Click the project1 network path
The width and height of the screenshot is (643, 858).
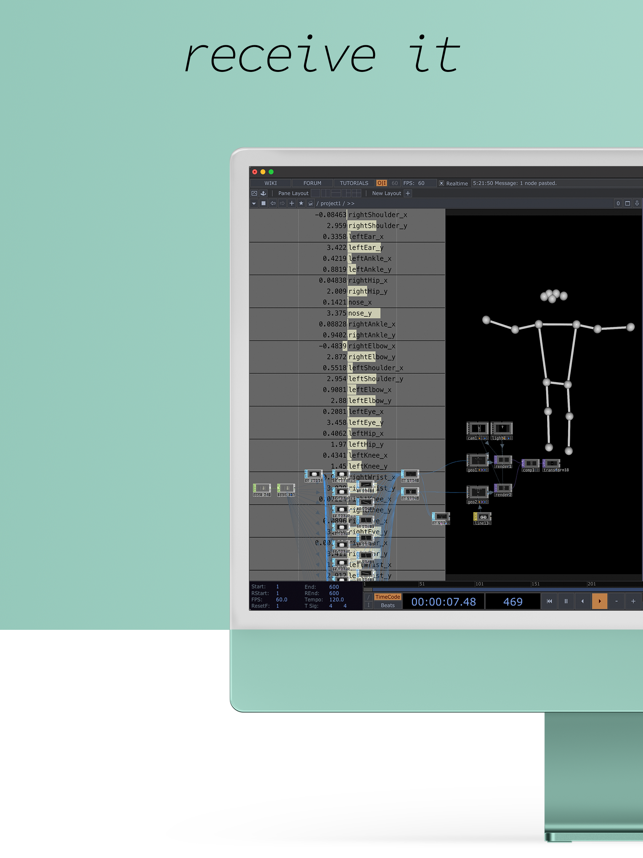click(x=332, y=204)
